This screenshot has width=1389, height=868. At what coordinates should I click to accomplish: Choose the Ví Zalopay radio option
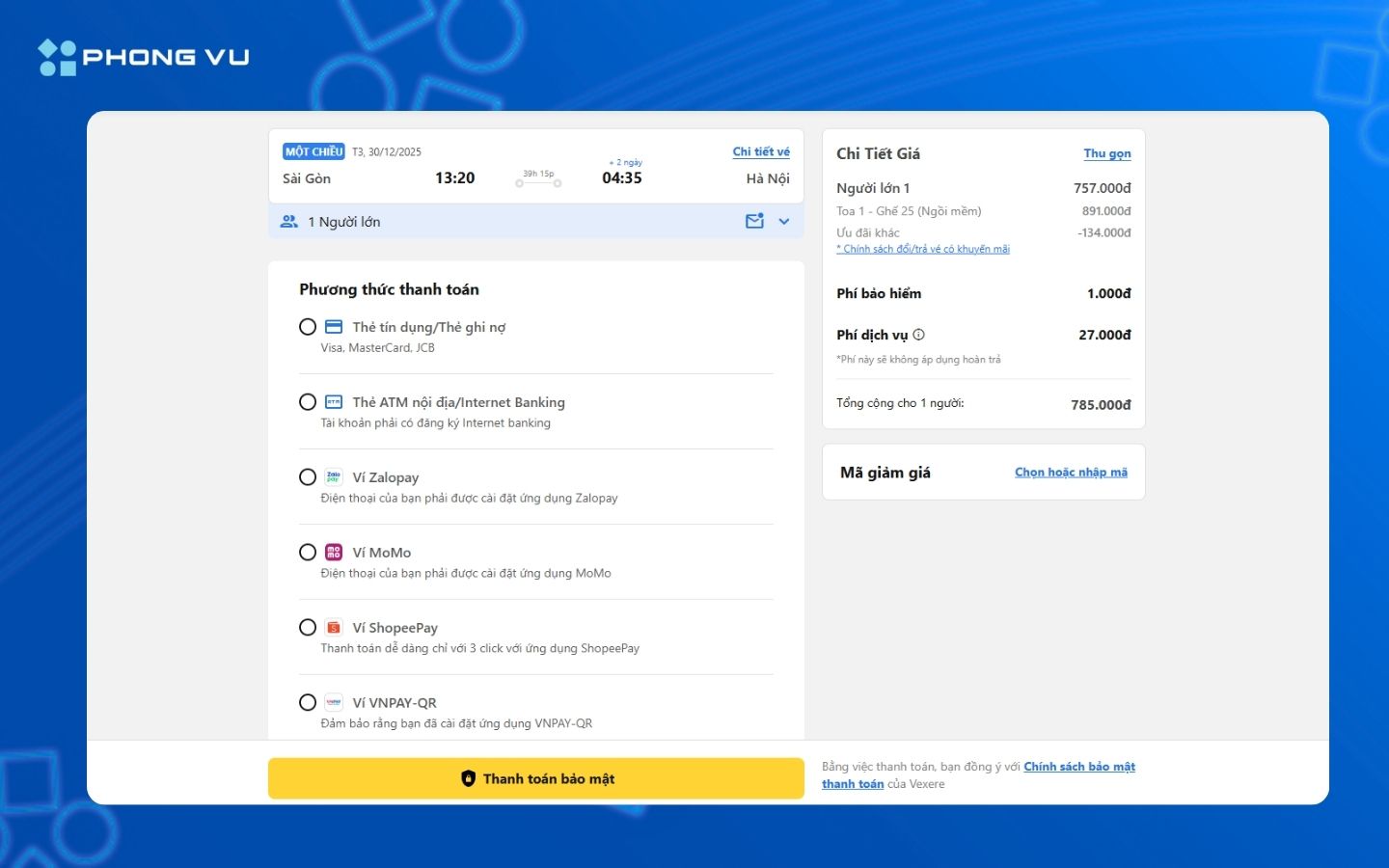[308, 477]
